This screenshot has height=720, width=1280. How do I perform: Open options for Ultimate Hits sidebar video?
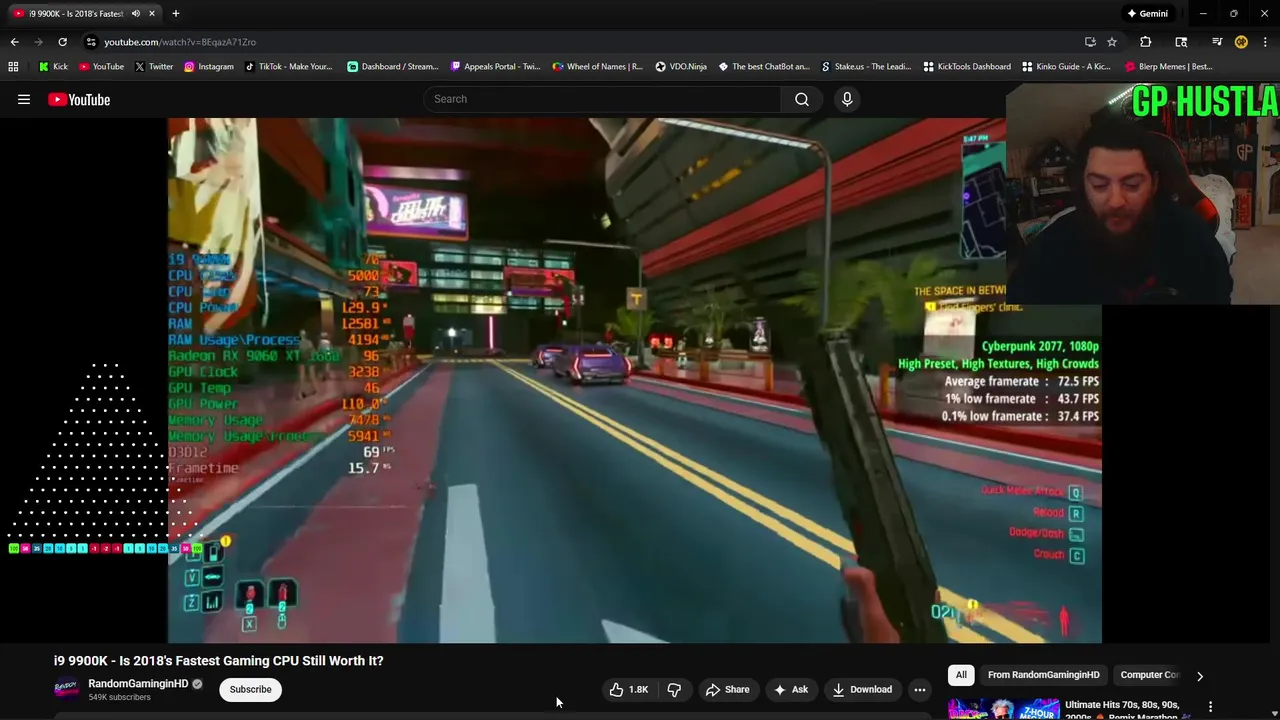1210,707
